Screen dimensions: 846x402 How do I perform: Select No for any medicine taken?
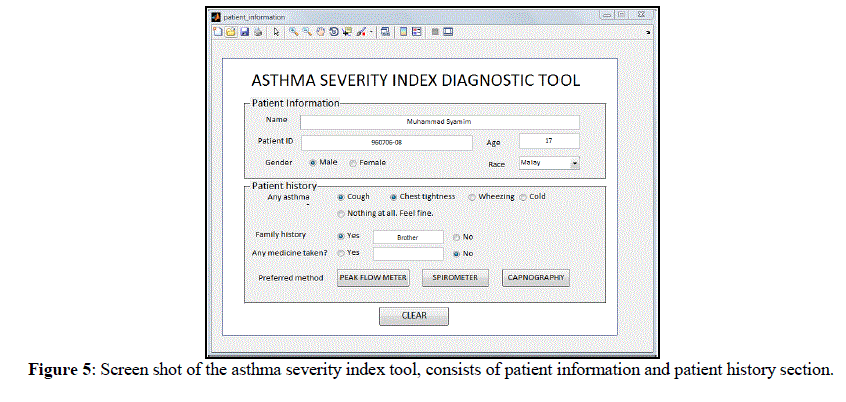pos(457,254)
